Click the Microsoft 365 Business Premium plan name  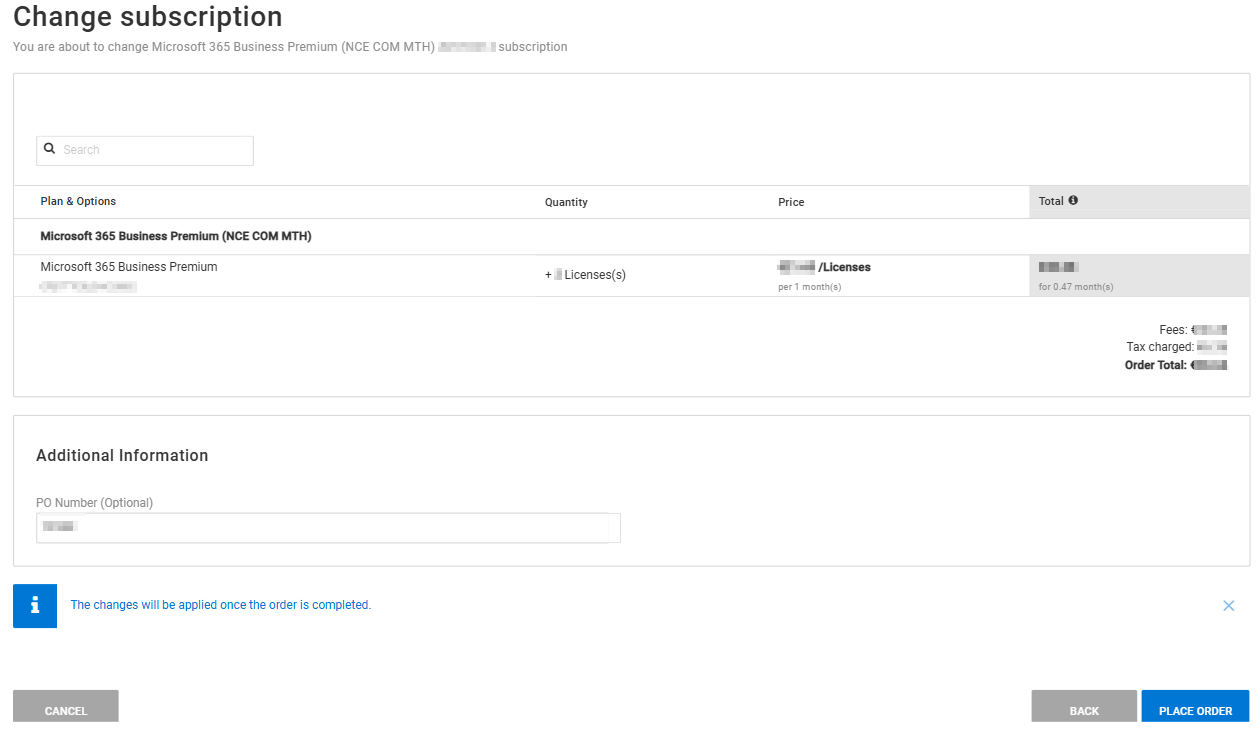coord(129,267)
